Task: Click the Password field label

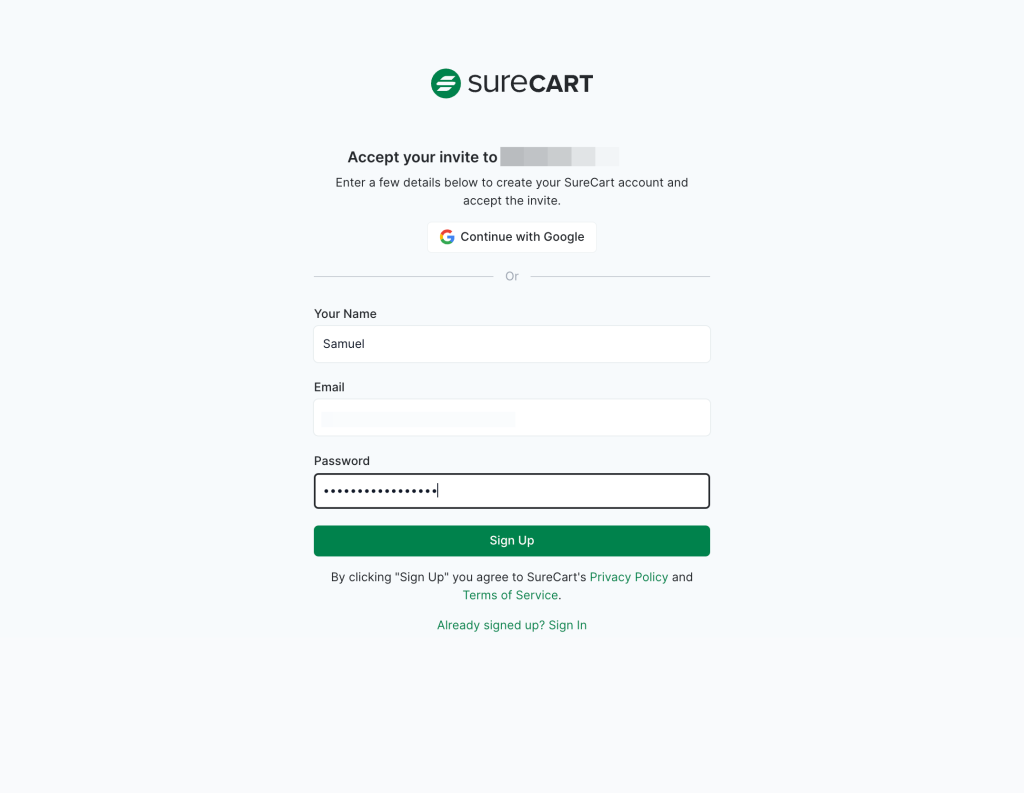Action: click(x=341, y=461)
